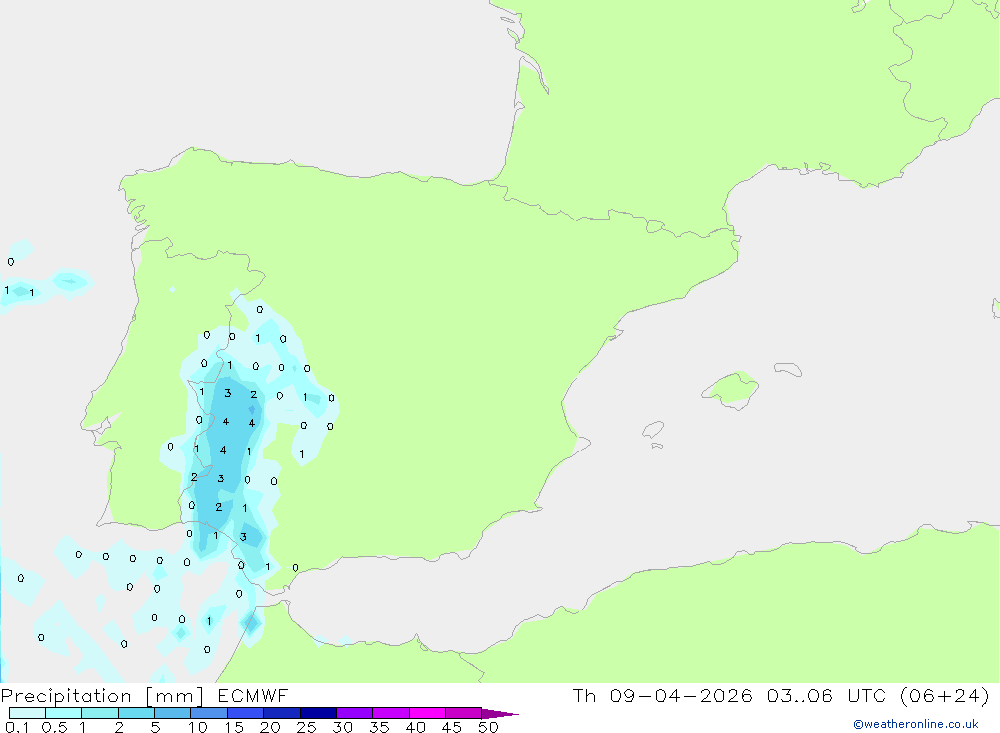Click the 35–40 mm legend color box
The image size is (1000, 733).
[x=391, y=713]
